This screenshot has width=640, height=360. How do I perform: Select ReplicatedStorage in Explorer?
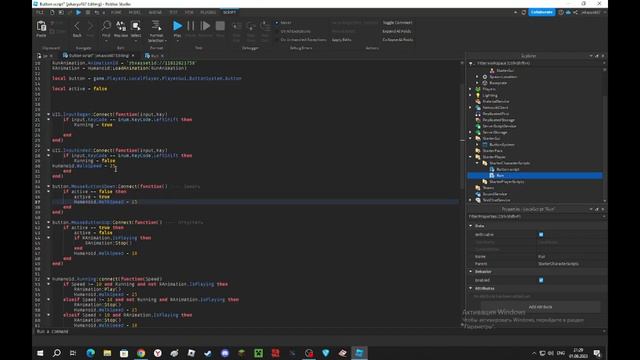[498, 120]
